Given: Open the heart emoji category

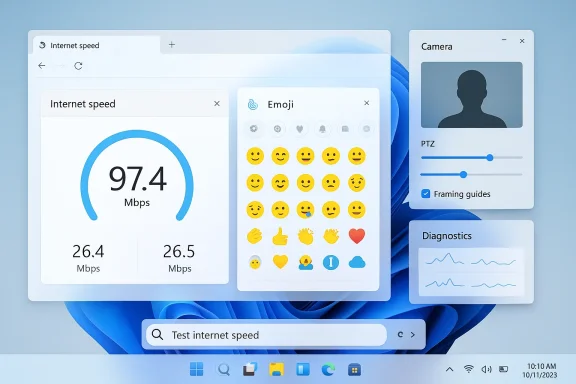Looking at the screenshot, I should click(x=300, y=129).
